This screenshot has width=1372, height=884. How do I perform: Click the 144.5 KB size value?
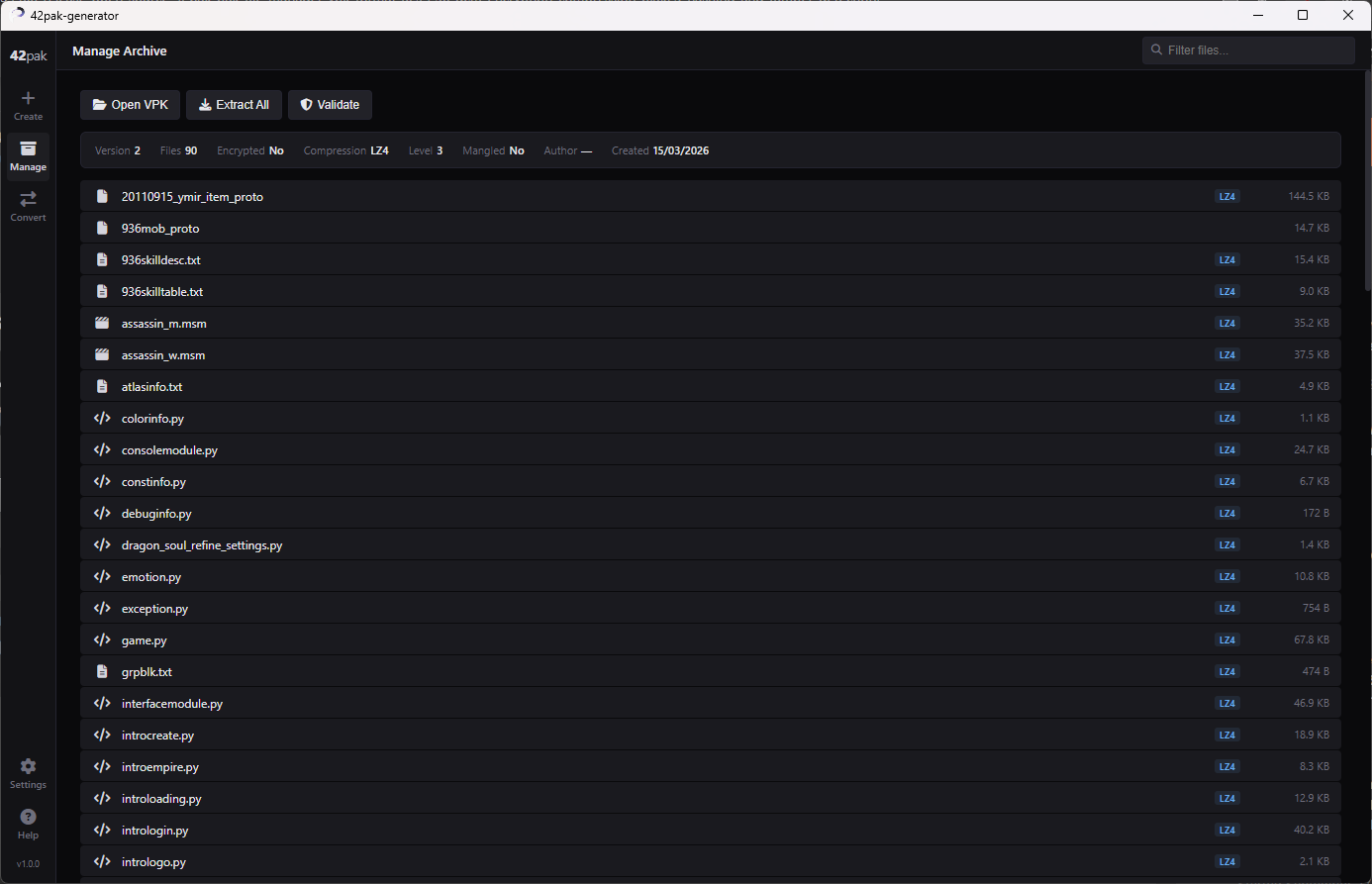point(1309,196)
